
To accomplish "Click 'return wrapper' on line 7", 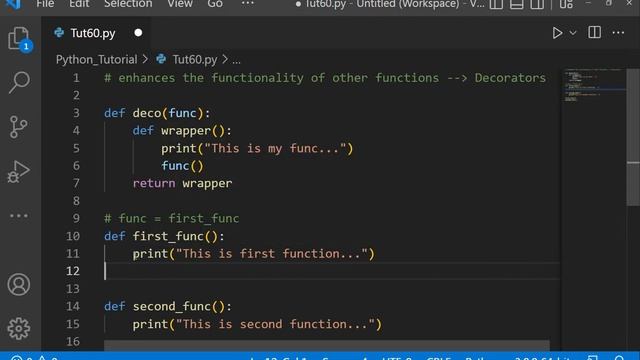I will pyautogui.click(x=182, y=183).
